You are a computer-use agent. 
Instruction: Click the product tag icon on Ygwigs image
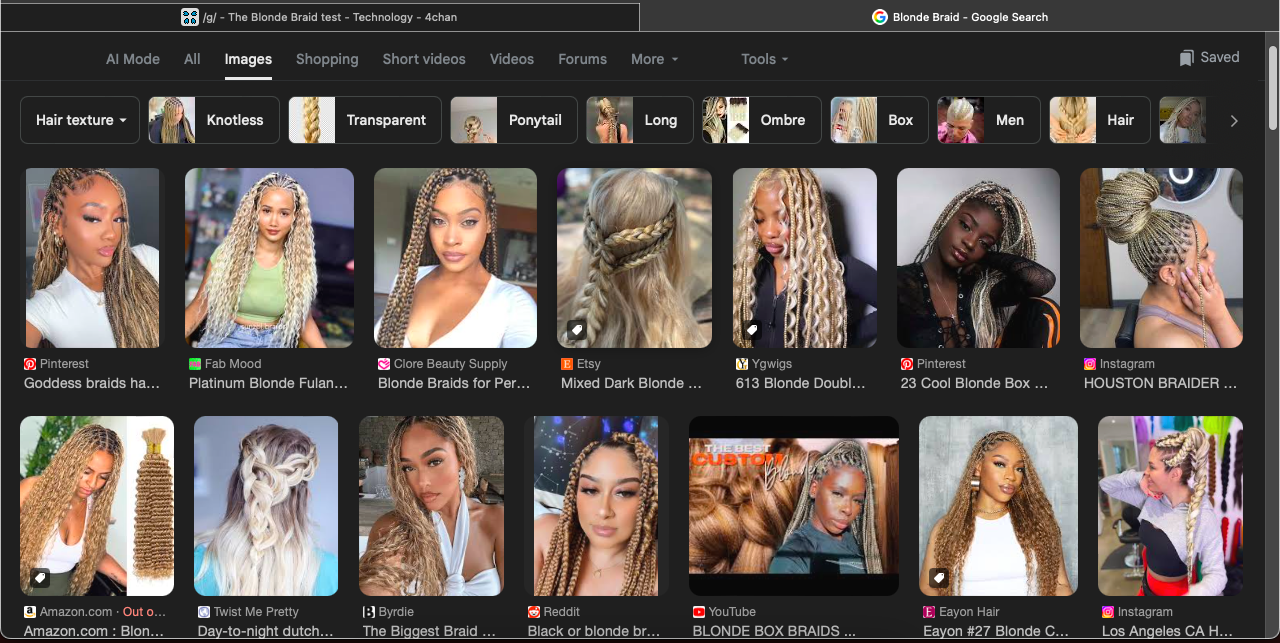pyautogui.click(x=753, y=329)
